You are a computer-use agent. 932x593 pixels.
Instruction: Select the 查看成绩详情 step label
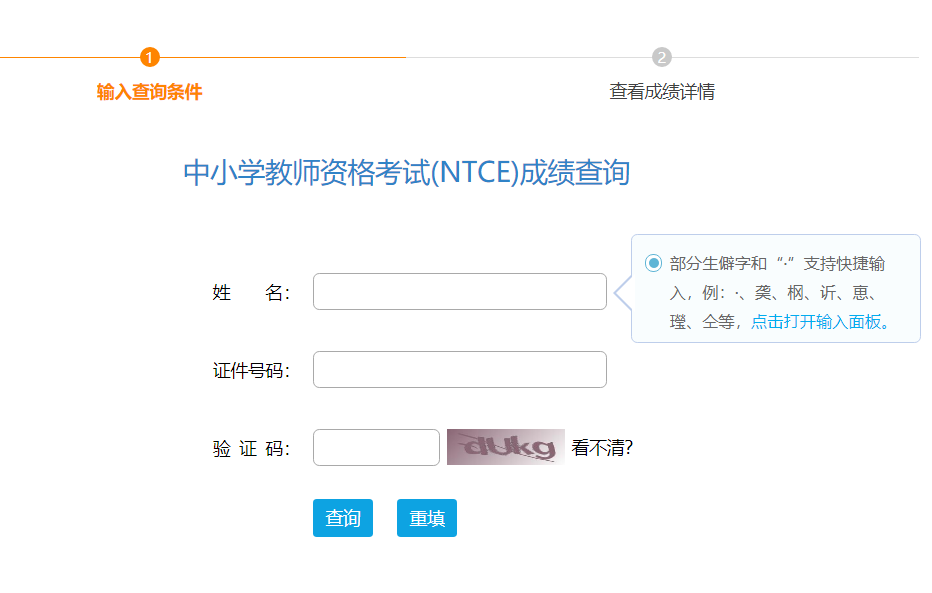662,92
